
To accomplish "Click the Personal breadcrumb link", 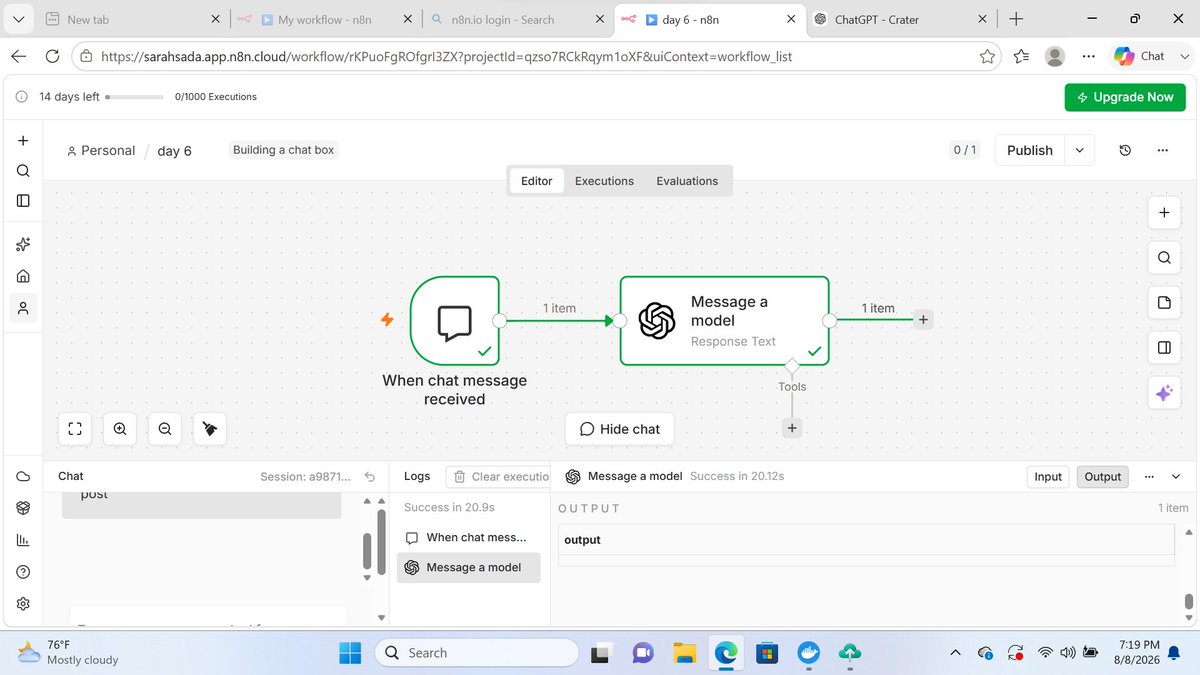I will [100, 150].
